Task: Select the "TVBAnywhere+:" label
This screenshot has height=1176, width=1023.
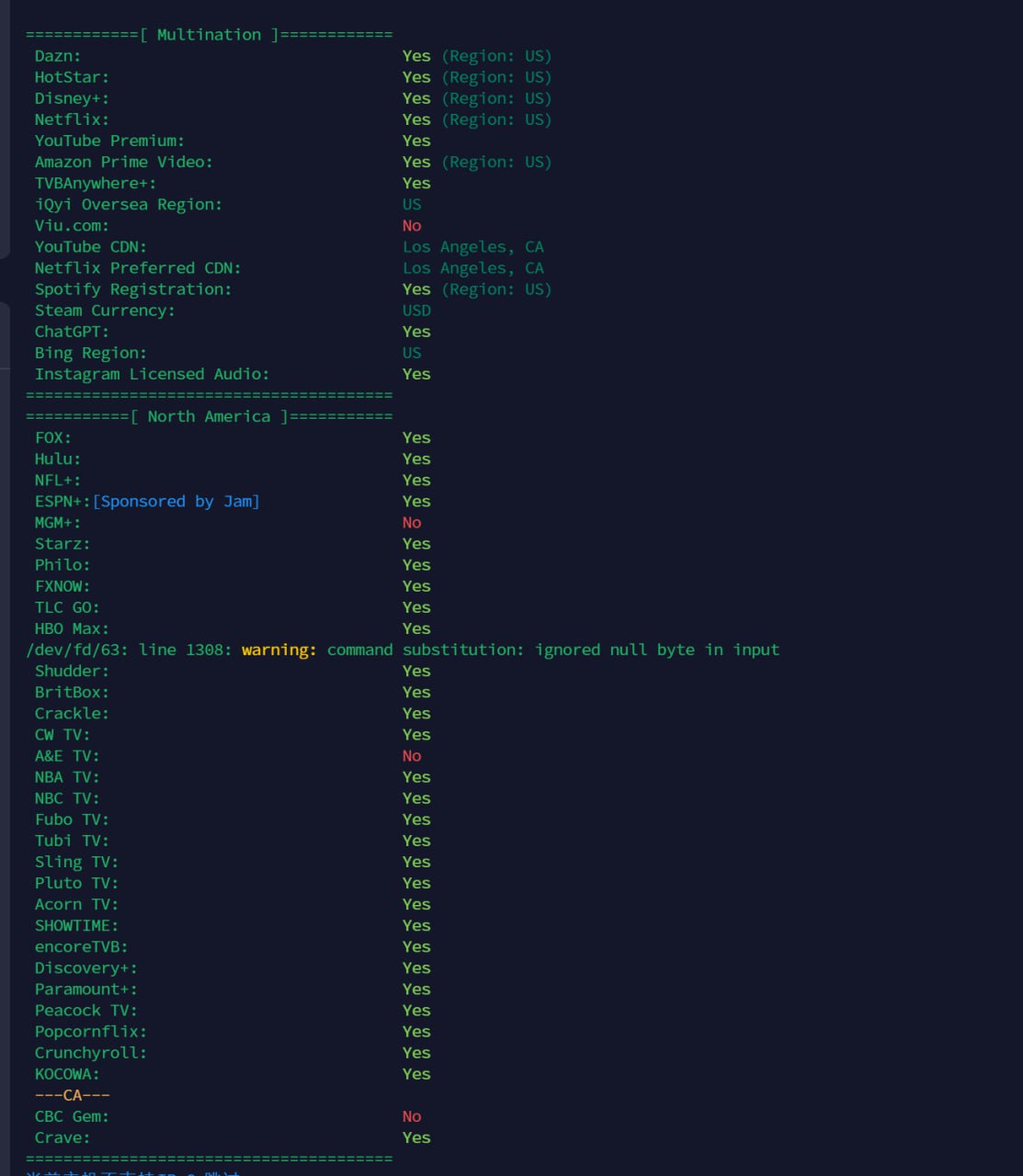Action: [x=96, y=183]
